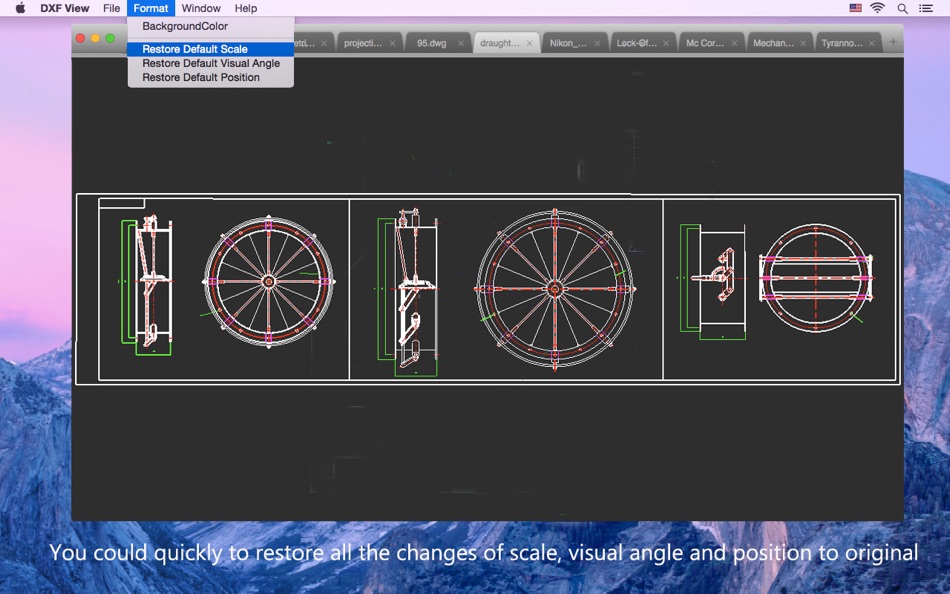This screenshot has height=594, width=950.
Task: Close the Nikon tab
Action: (x=598, y=44)
